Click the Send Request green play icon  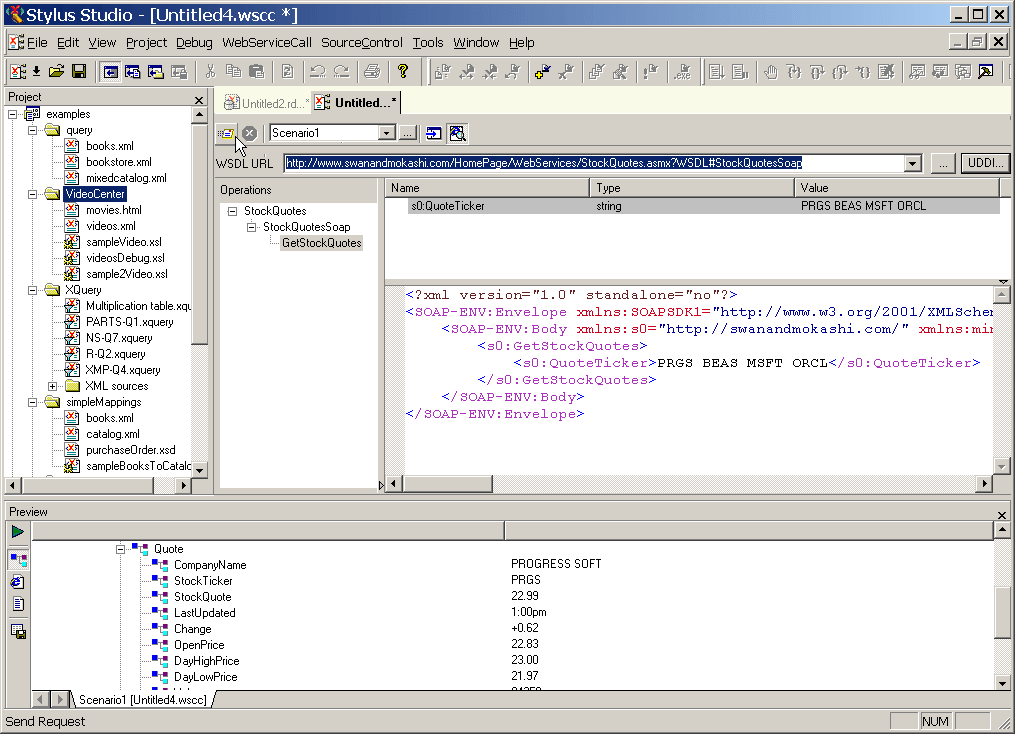point(16,530)
